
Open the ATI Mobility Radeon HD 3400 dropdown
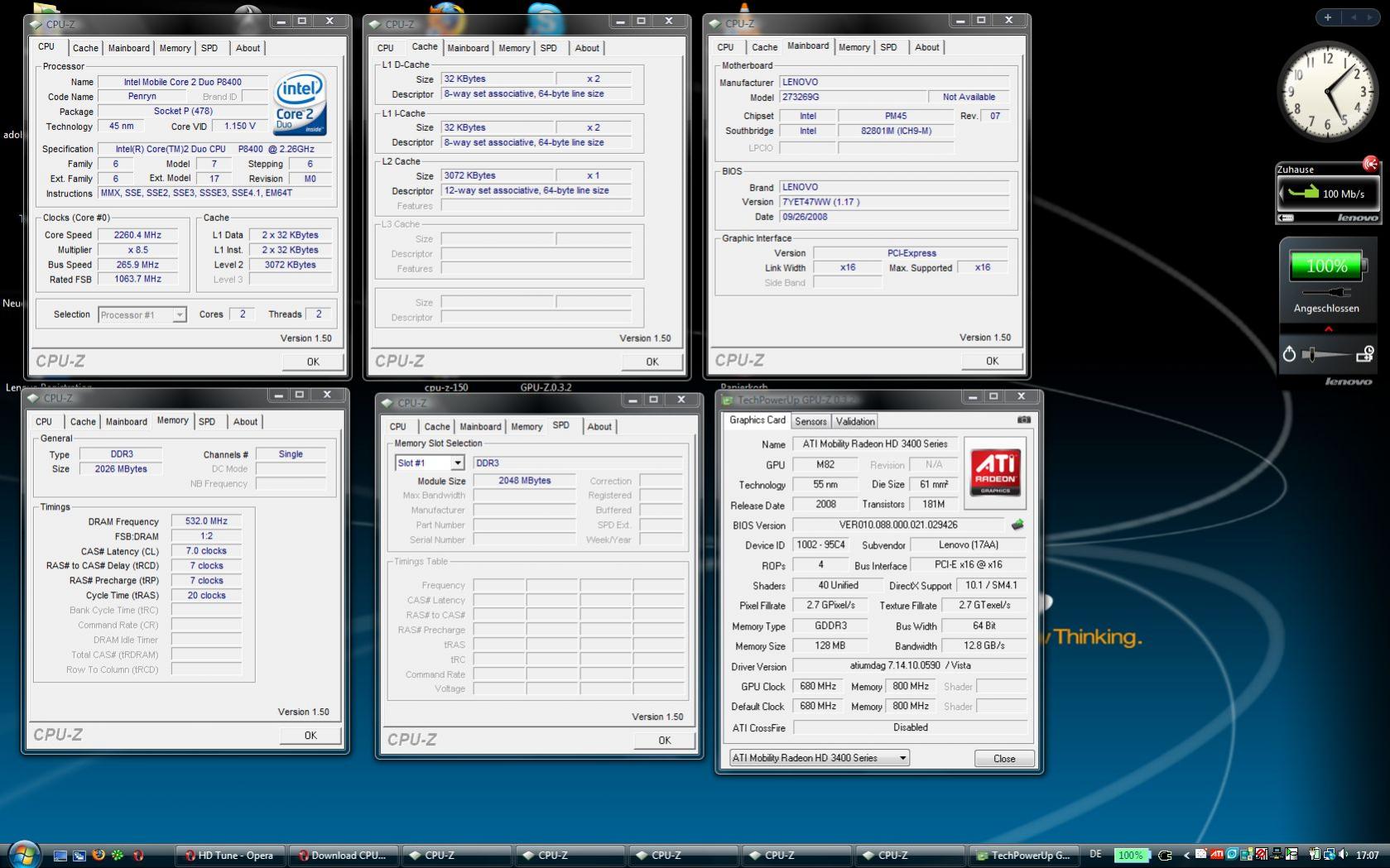(x=819, y=758)
